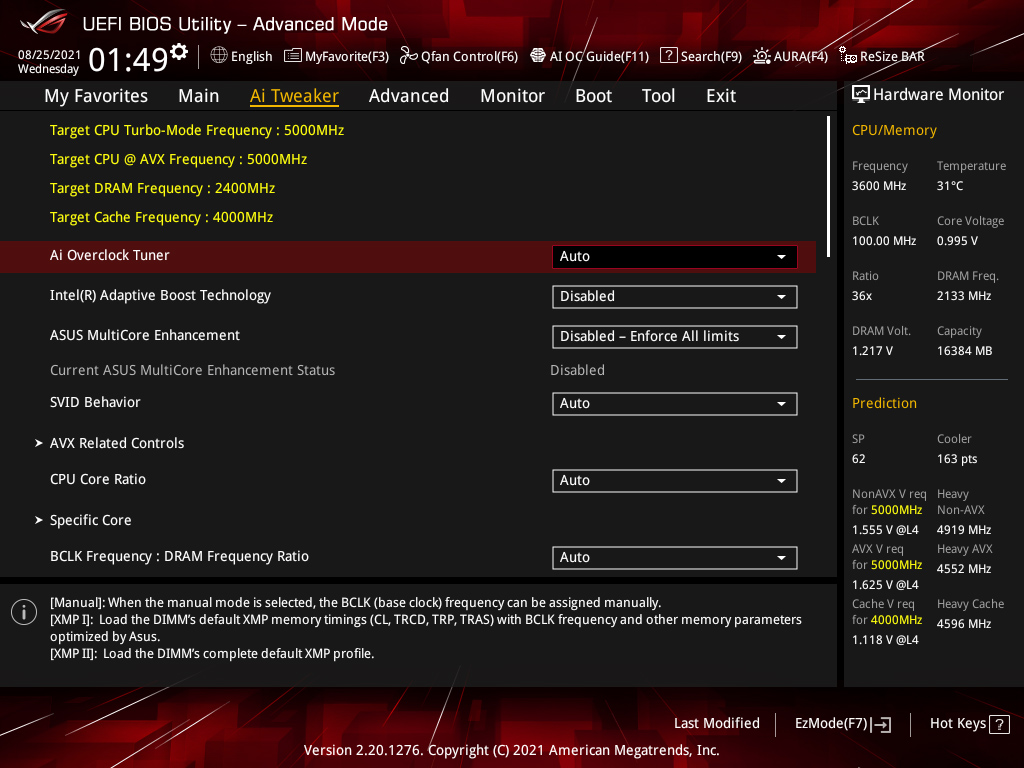Image resolution: width=1024 pixels, height=768 pixels.
Task: Open AURA(F4) settings
Action: click(801, 56)
